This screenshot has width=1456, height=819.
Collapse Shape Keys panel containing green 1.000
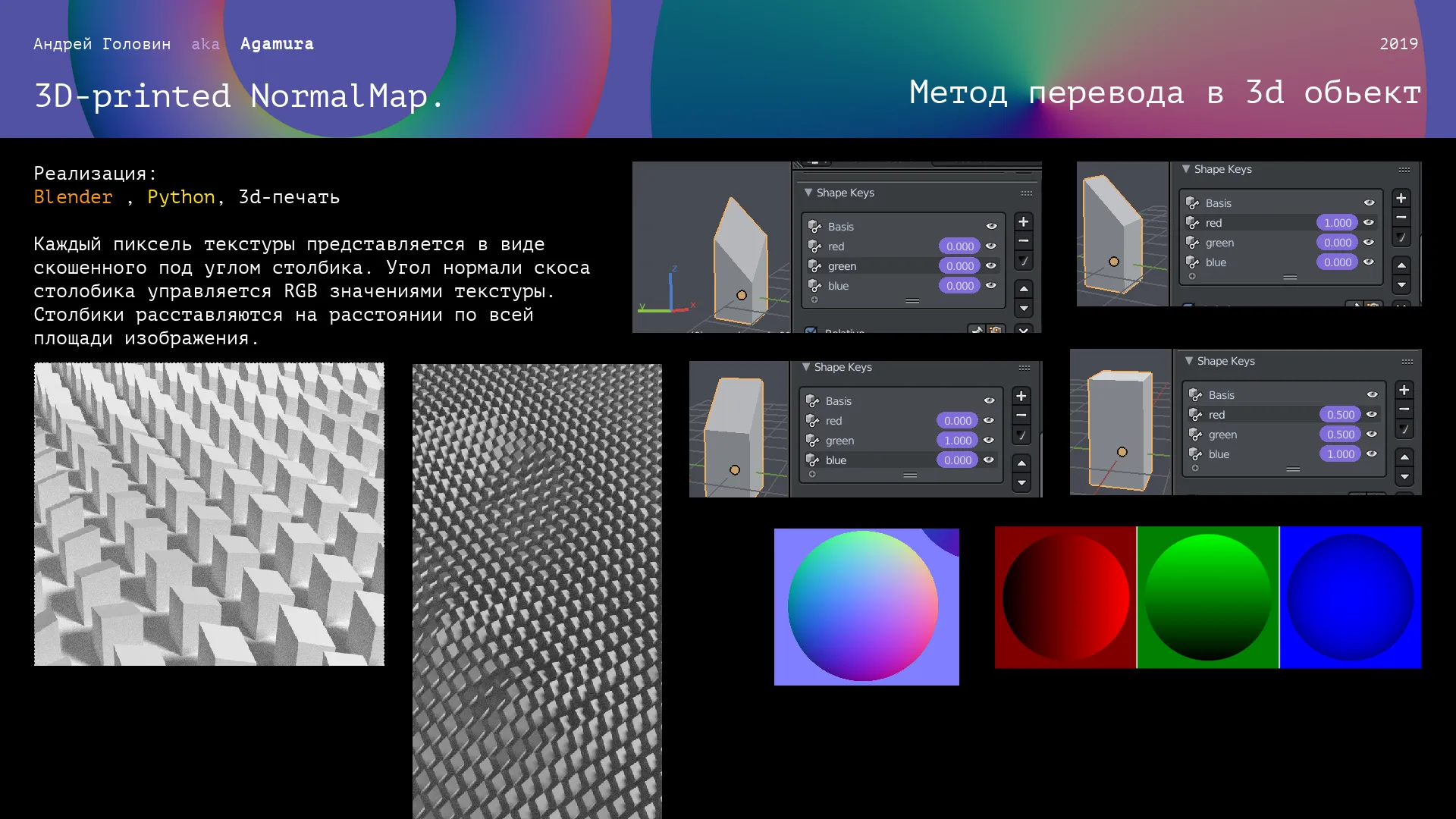pyautogui.click(x=806, y=367)
